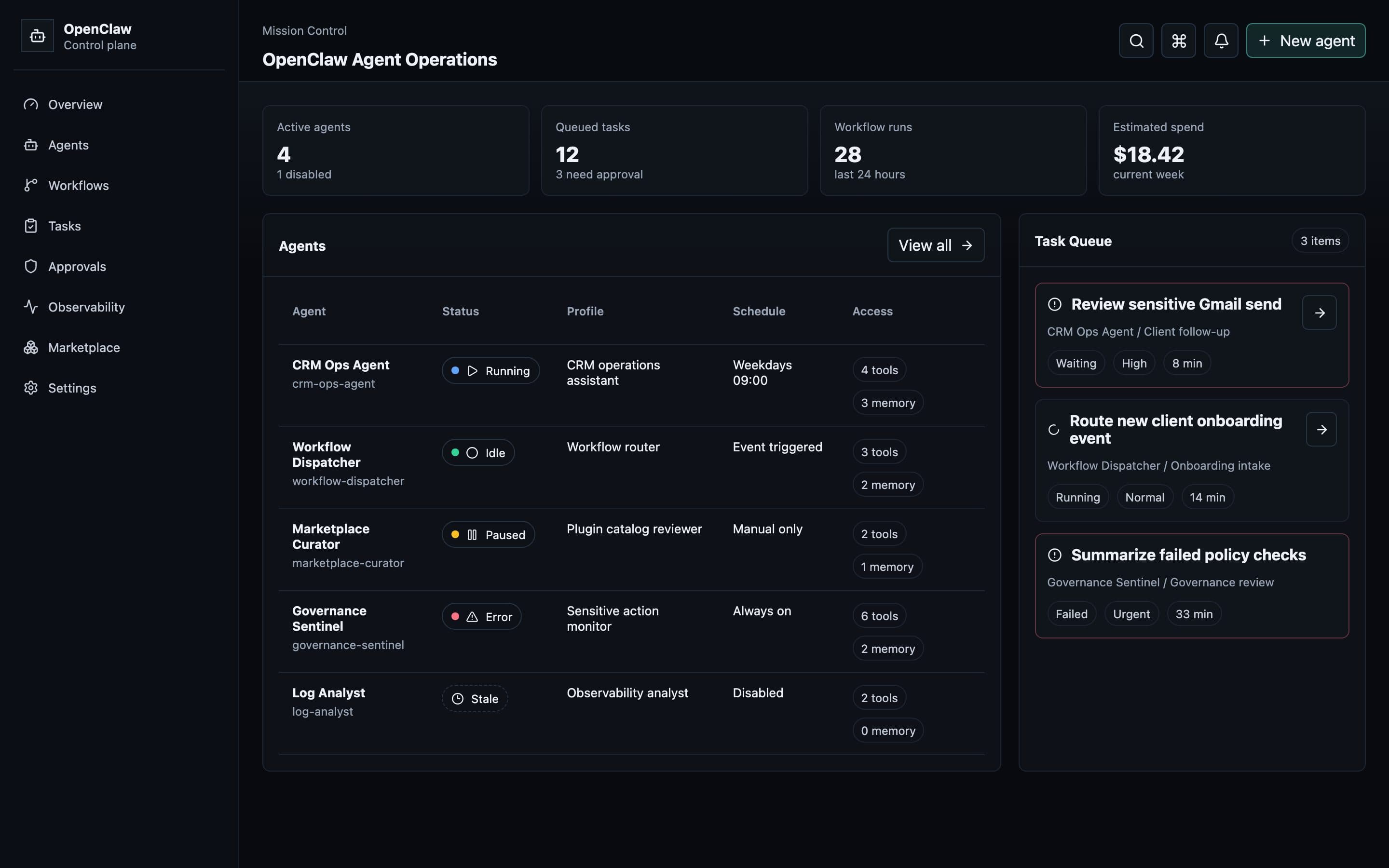The height and width of the screenshot is (868, 1389).
Task: Click the Workflows branch icon
Action: pos(31,186)
